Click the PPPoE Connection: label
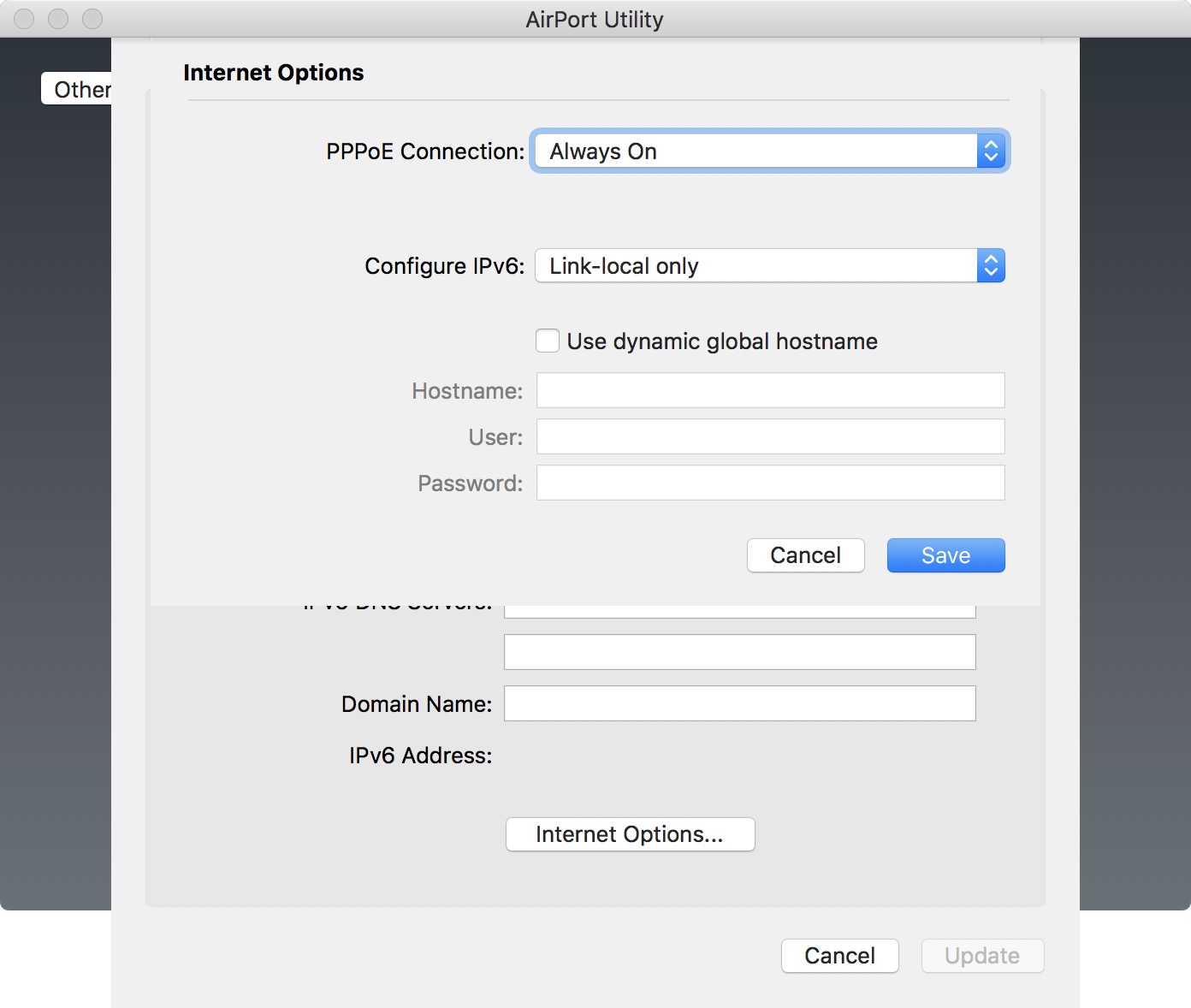 pos(425,151)
